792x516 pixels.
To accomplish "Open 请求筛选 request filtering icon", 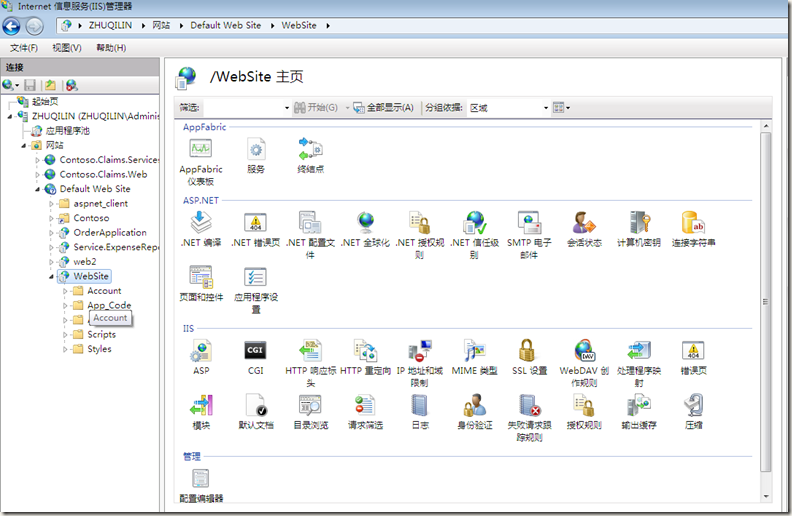I will coord(365,412).
